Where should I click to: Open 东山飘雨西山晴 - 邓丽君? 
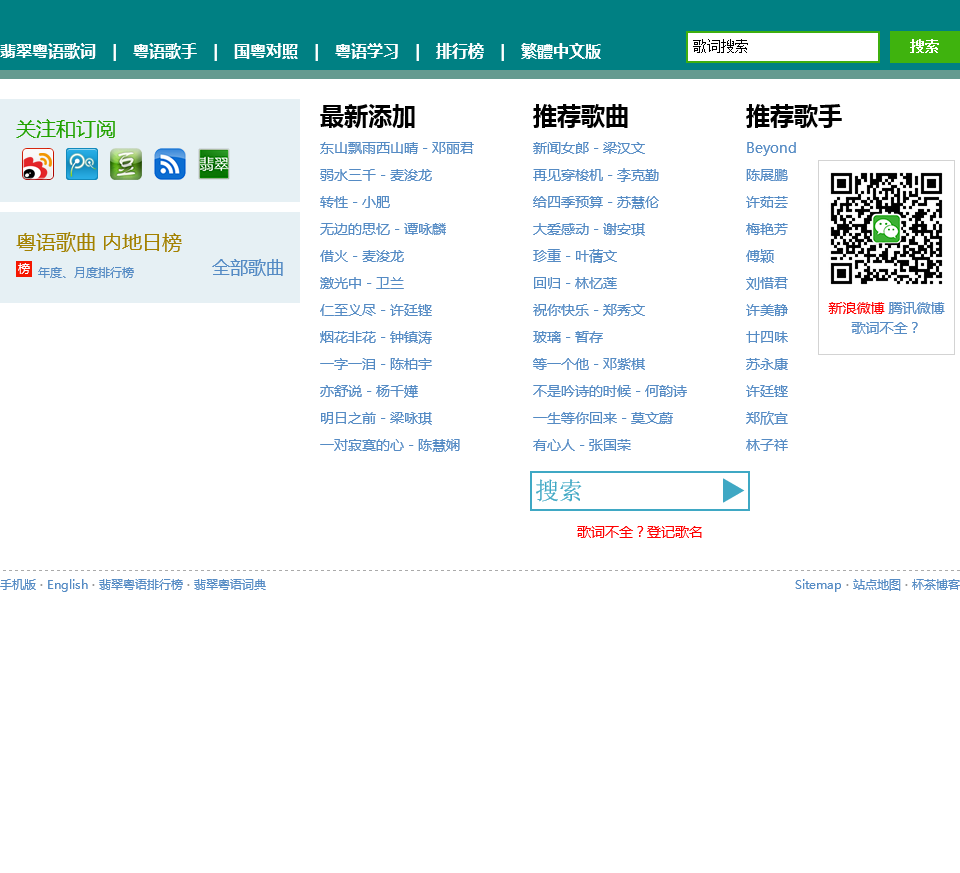397,148
